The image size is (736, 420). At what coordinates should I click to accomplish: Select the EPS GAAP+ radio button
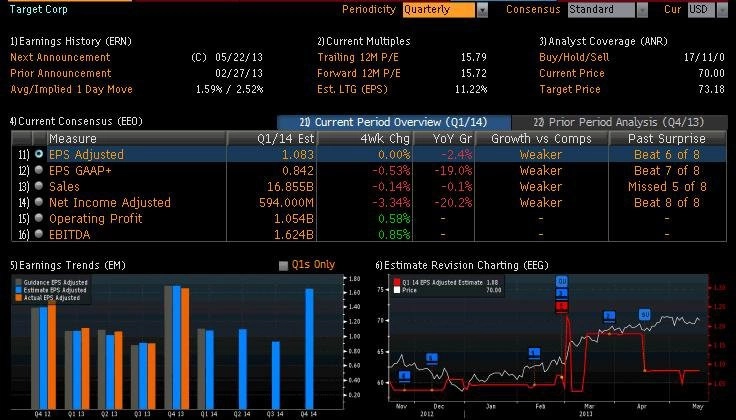(39, 171)
